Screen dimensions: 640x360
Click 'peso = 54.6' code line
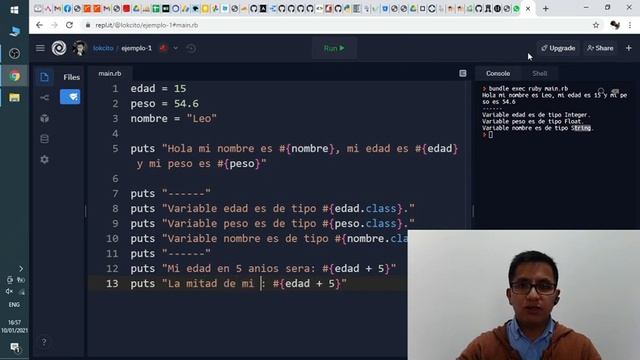click(x=164, y=104)
